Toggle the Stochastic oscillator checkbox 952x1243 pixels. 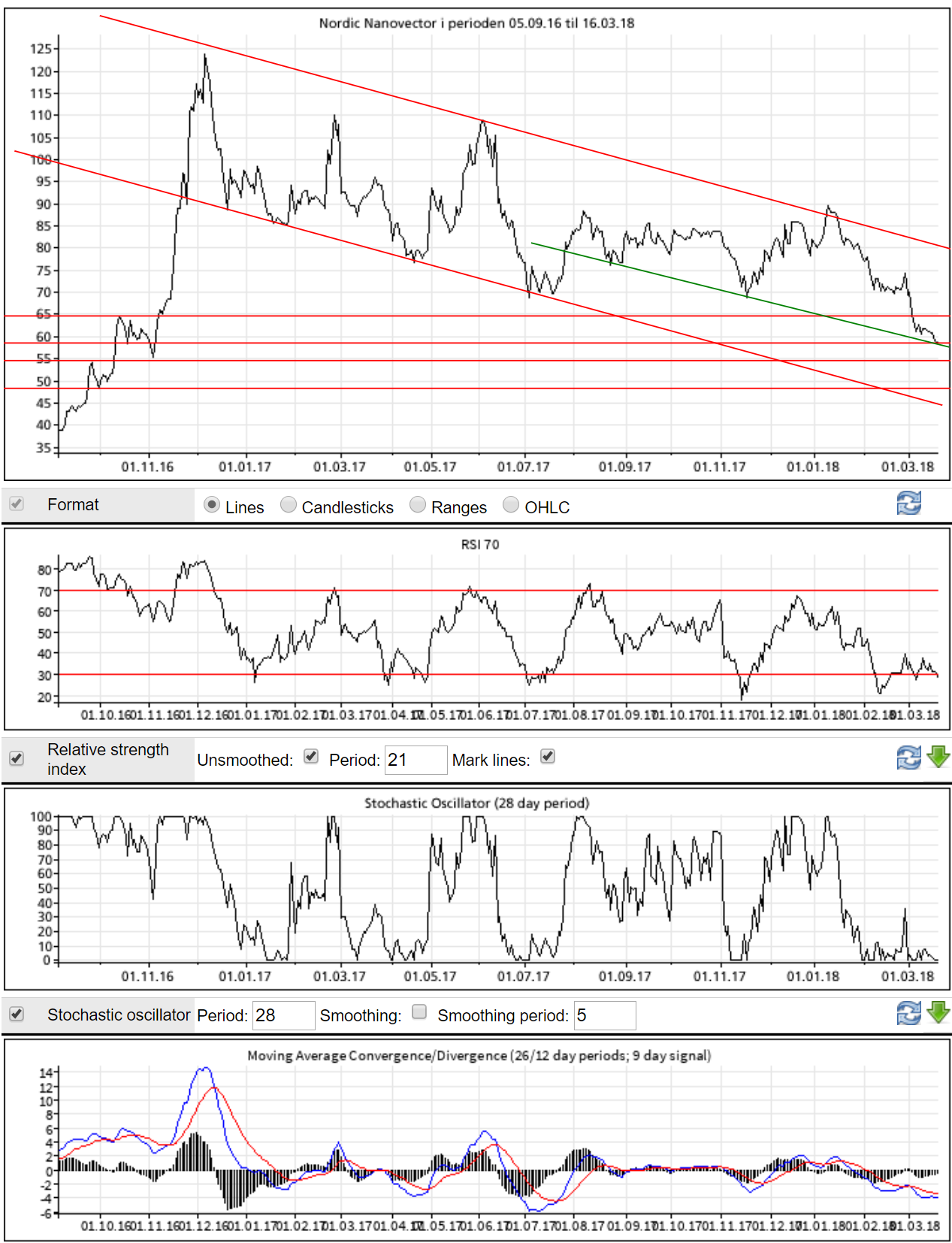click(x=17, y=1014)
